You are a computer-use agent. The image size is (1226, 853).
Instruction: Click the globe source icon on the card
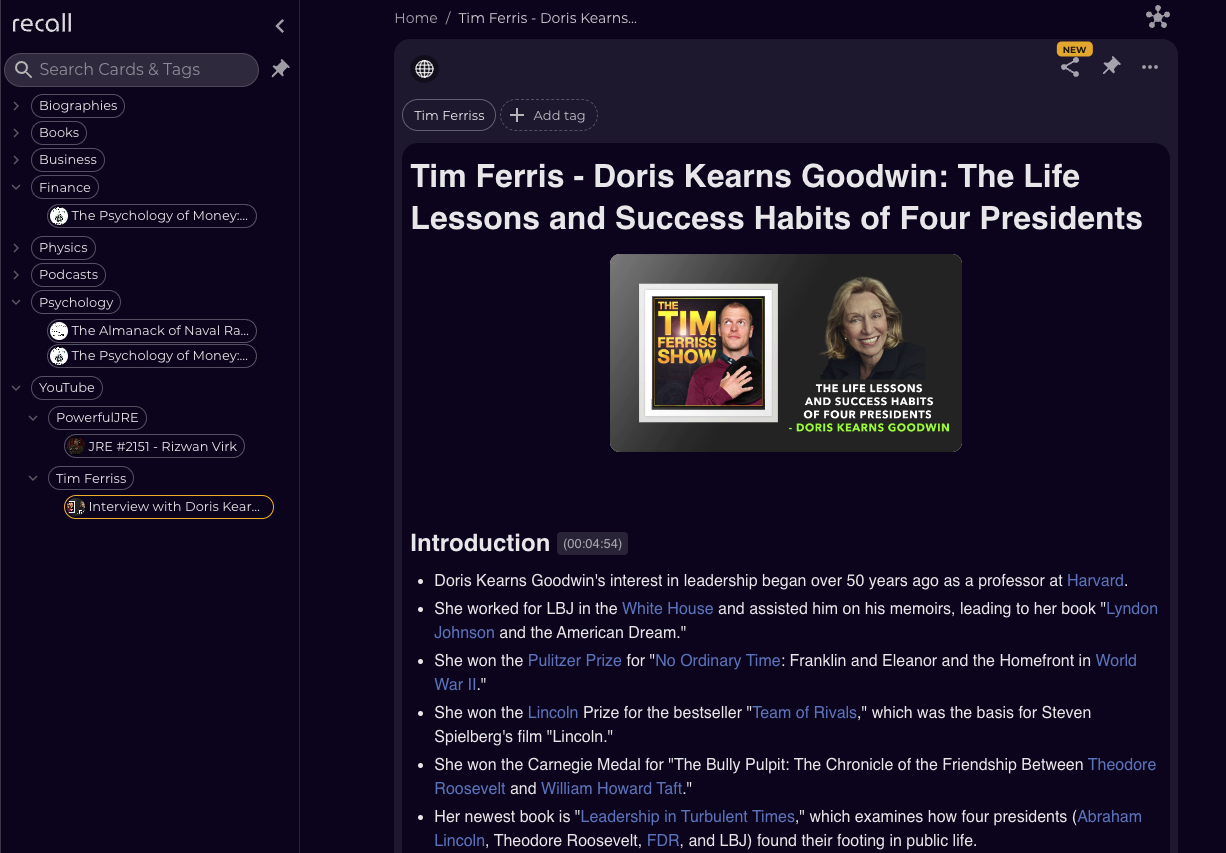coord(424,68)
